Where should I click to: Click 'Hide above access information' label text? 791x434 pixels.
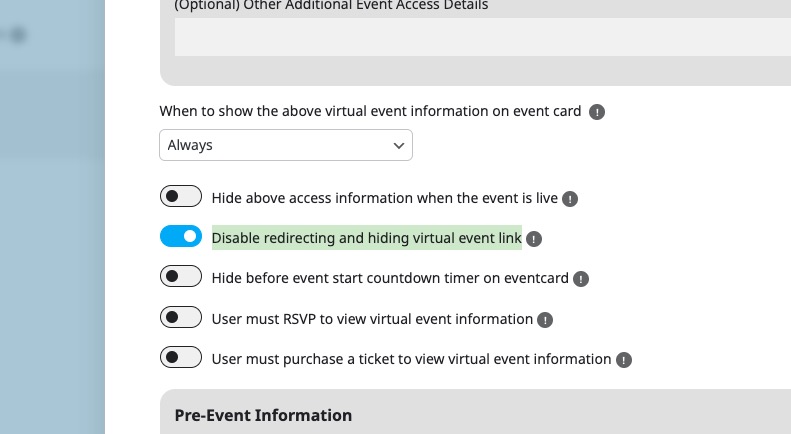[384, 198]
